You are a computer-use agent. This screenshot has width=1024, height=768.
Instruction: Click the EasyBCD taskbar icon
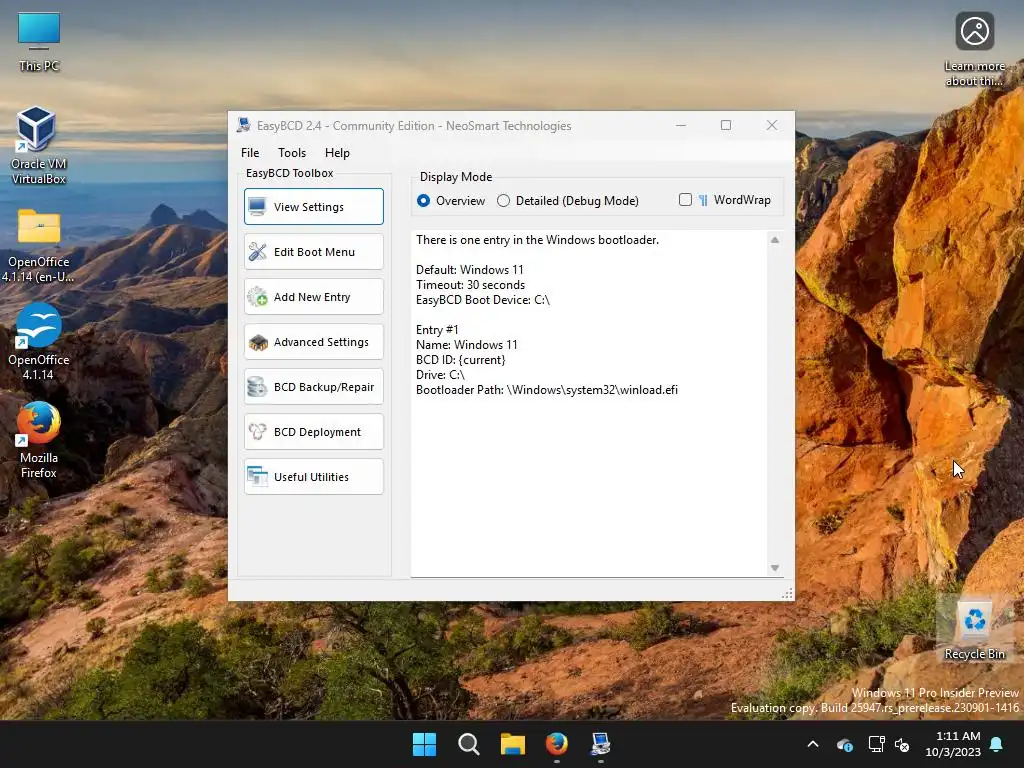[600, 744]
